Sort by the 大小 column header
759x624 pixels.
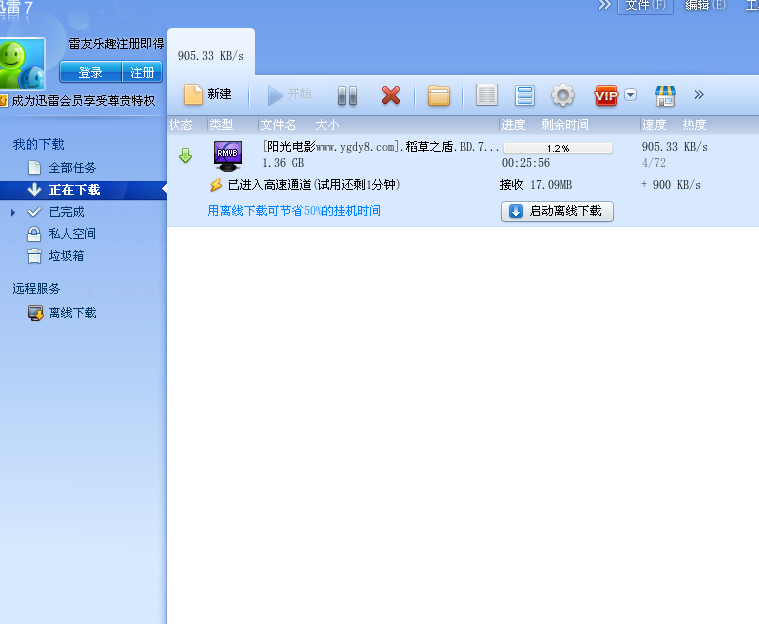[x=327, y=125]
